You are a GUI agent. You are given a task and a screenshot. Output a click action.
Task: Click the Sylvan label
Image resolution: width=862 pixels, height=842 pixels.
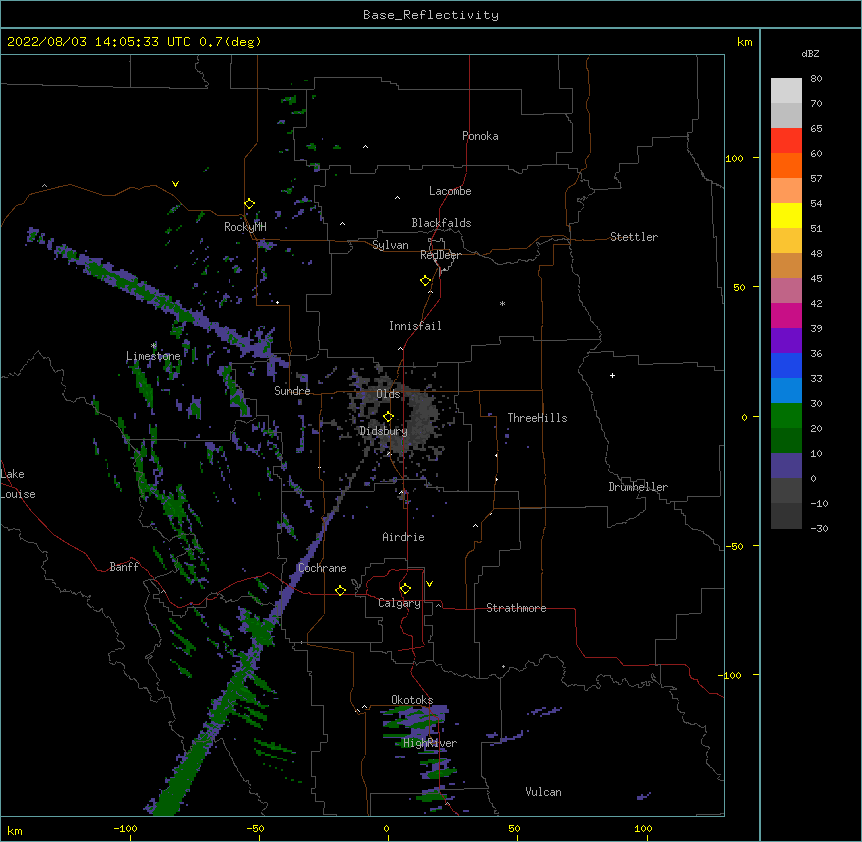[390, 245]
